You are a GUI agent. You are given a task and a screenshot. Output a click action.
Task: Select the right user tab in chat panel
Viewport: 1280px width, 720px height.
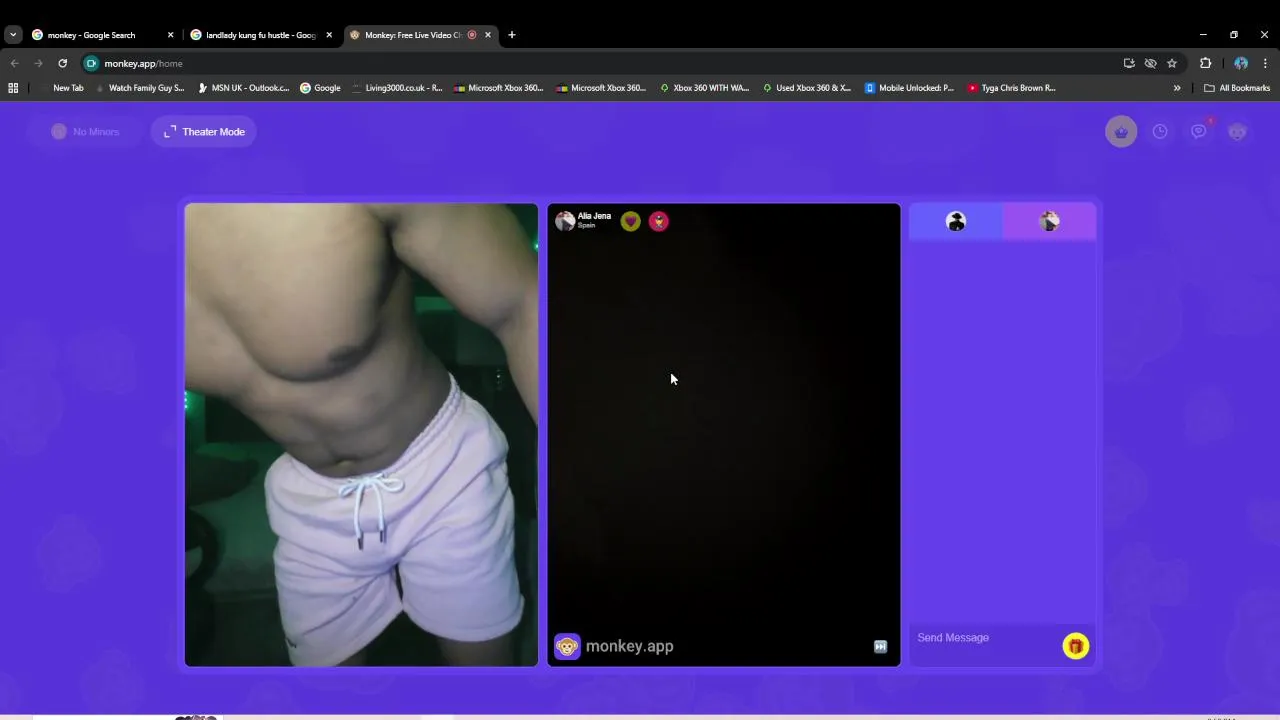1049,222
